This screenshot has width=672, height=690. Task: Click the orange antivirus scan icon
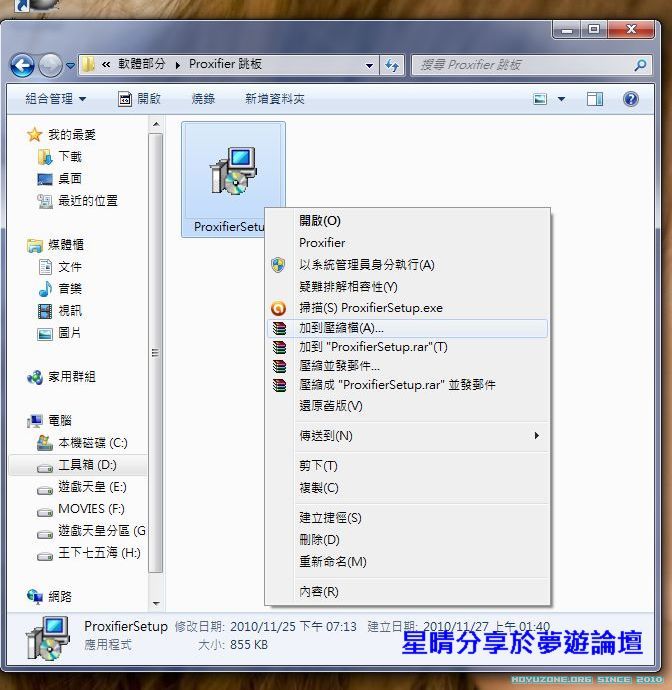click(x=278, y=308)
